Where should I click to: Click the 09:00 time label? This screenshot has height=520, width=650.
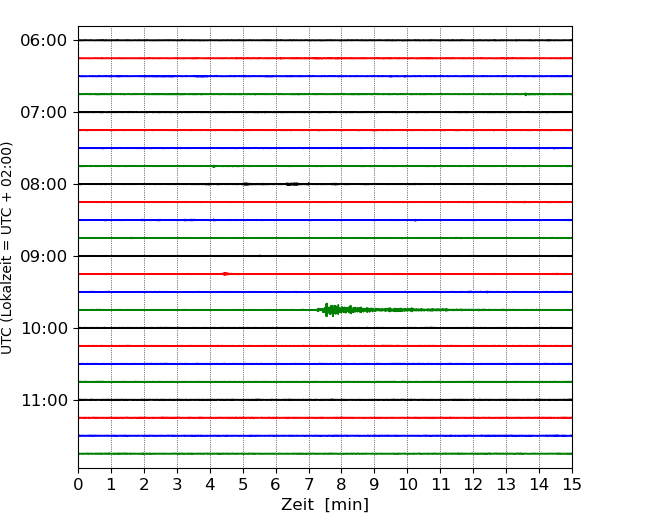coord(44,256)
